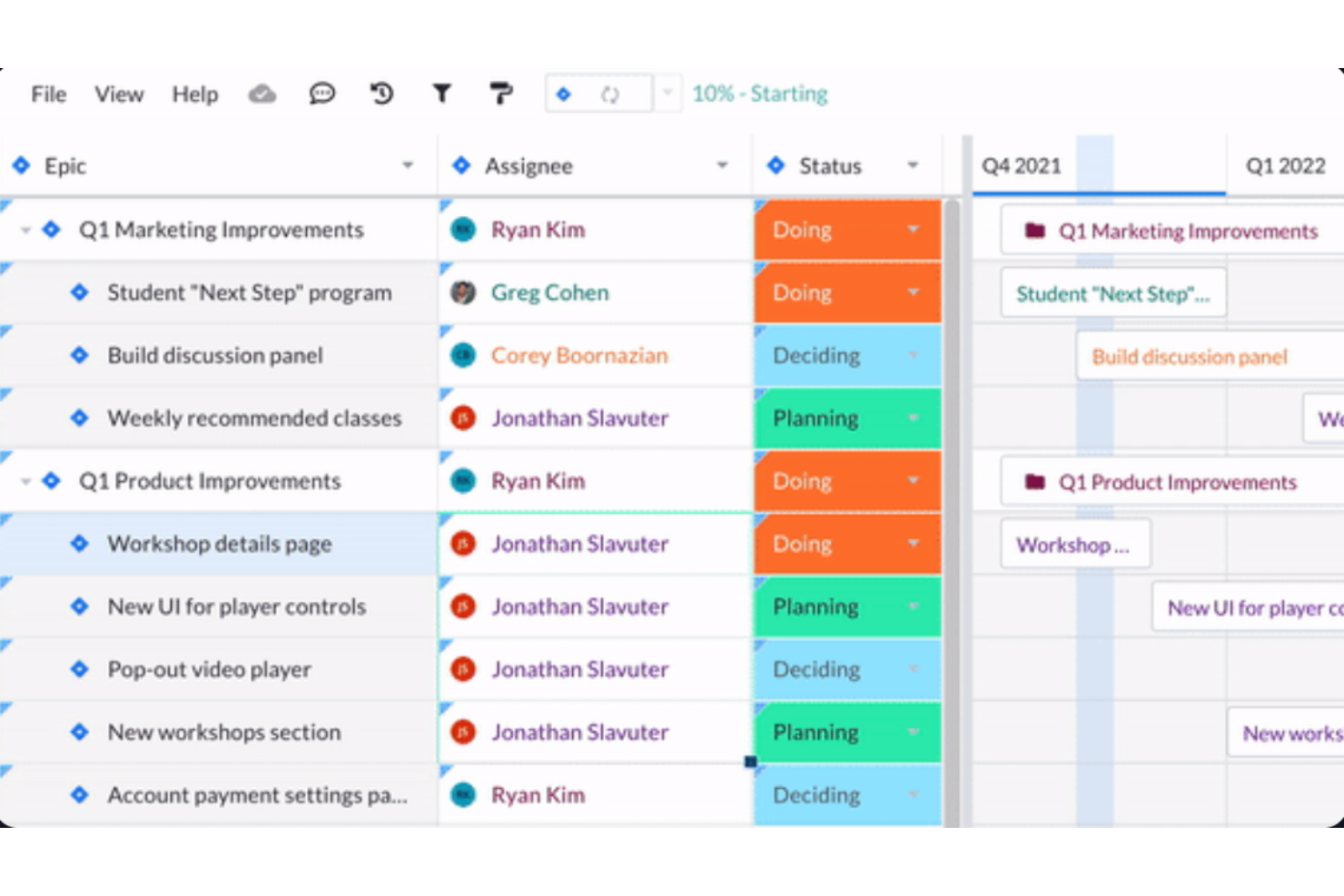
Task: Collapse the Q1 Marketing Improvements group
Action: tap(25, 231)
